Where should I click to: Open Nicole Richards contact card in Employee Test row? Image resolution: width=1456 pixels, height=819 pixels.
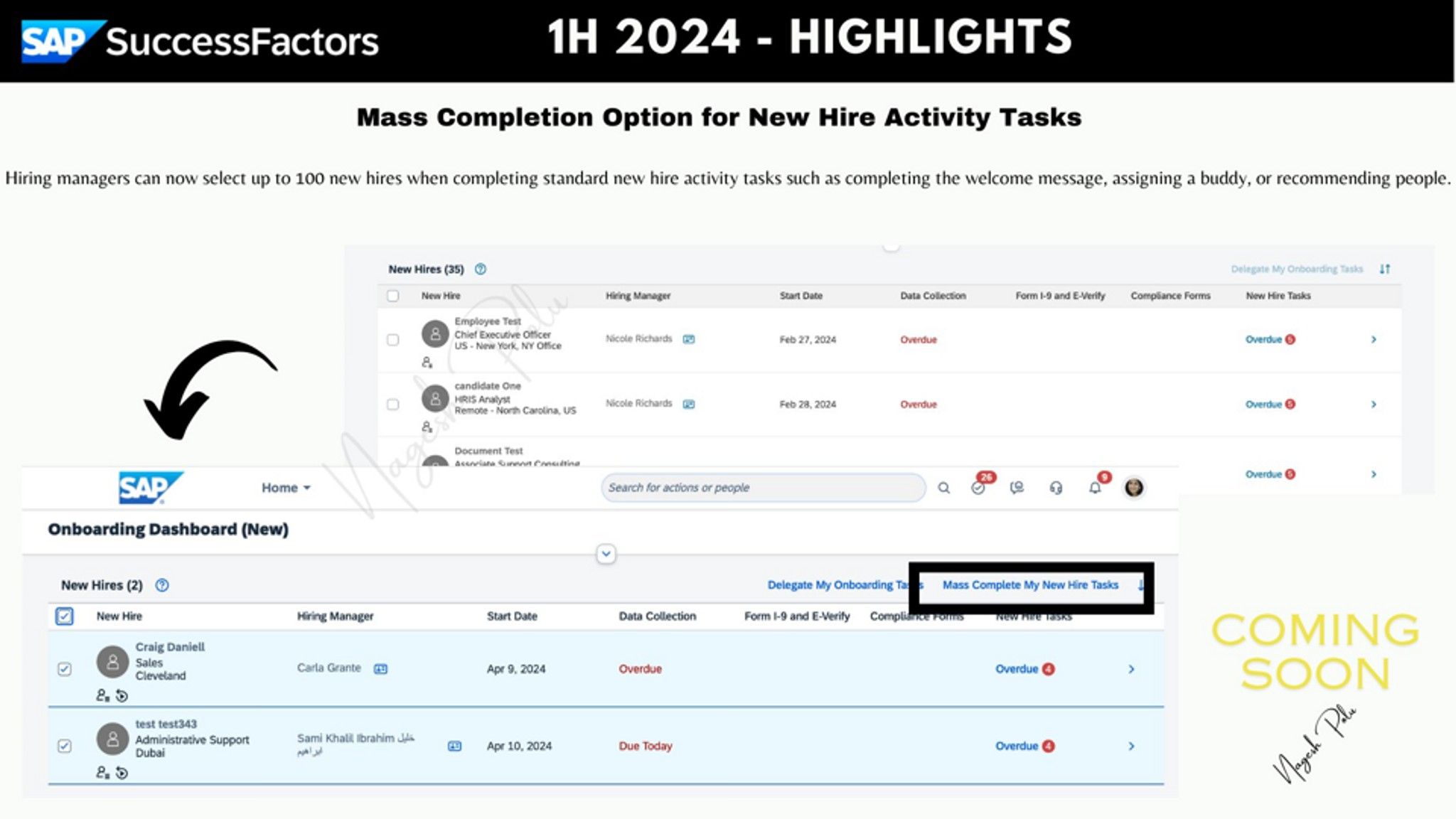(689, 339)
